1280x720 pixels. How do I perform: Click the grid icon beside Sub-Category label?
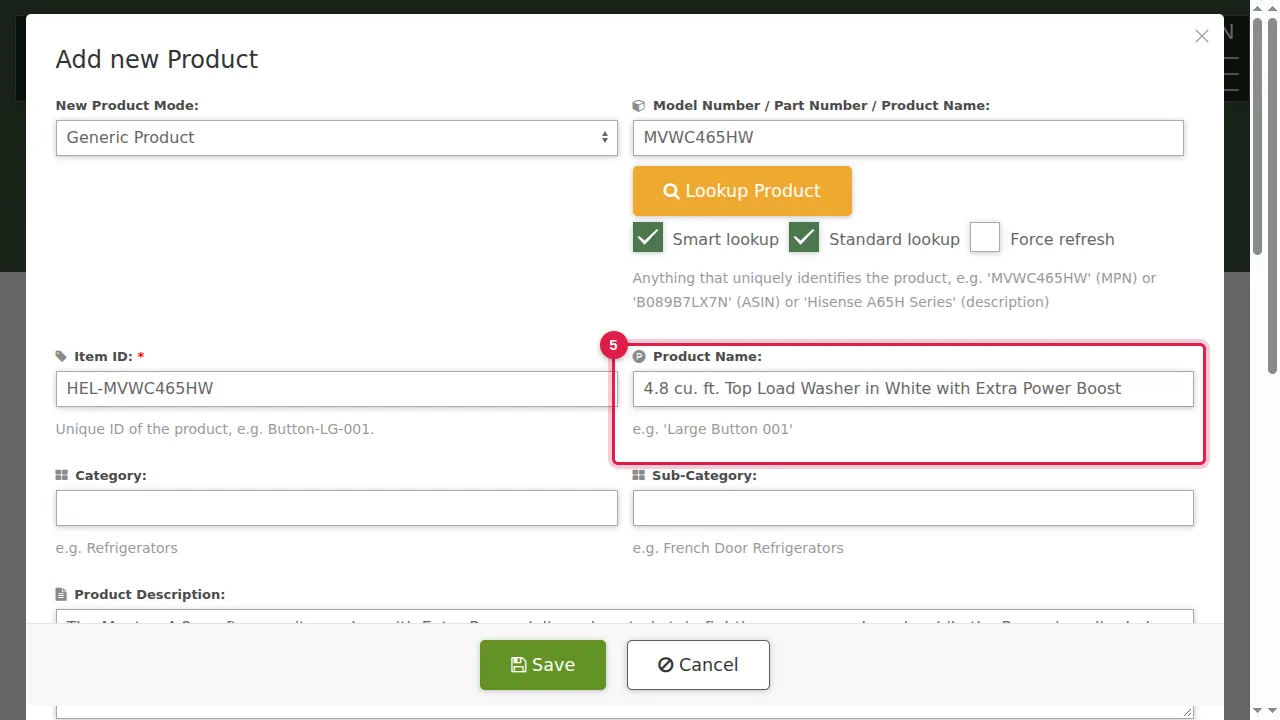coord(639,476)
